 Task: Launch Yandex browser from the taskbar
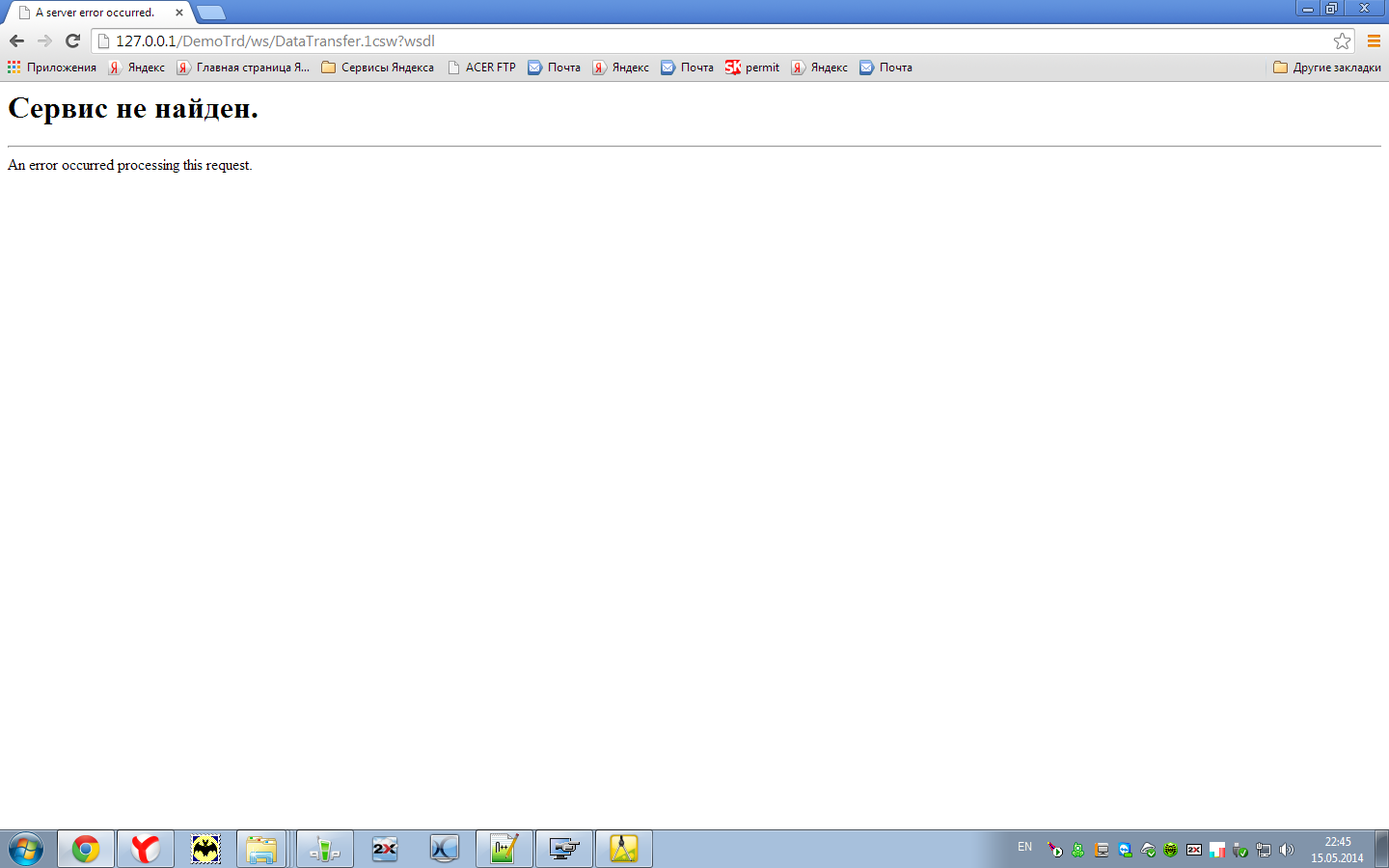point(146,849)
